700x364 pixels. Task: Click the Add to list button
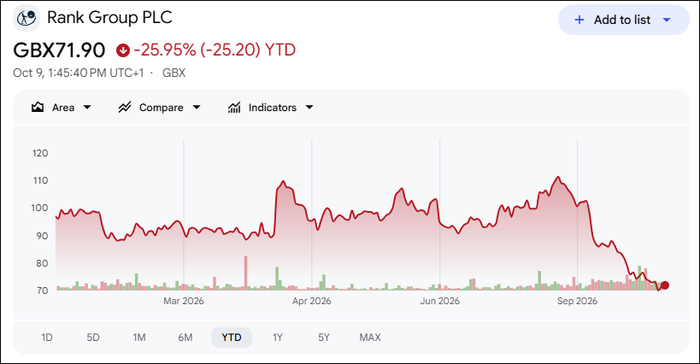pos(624,20)
